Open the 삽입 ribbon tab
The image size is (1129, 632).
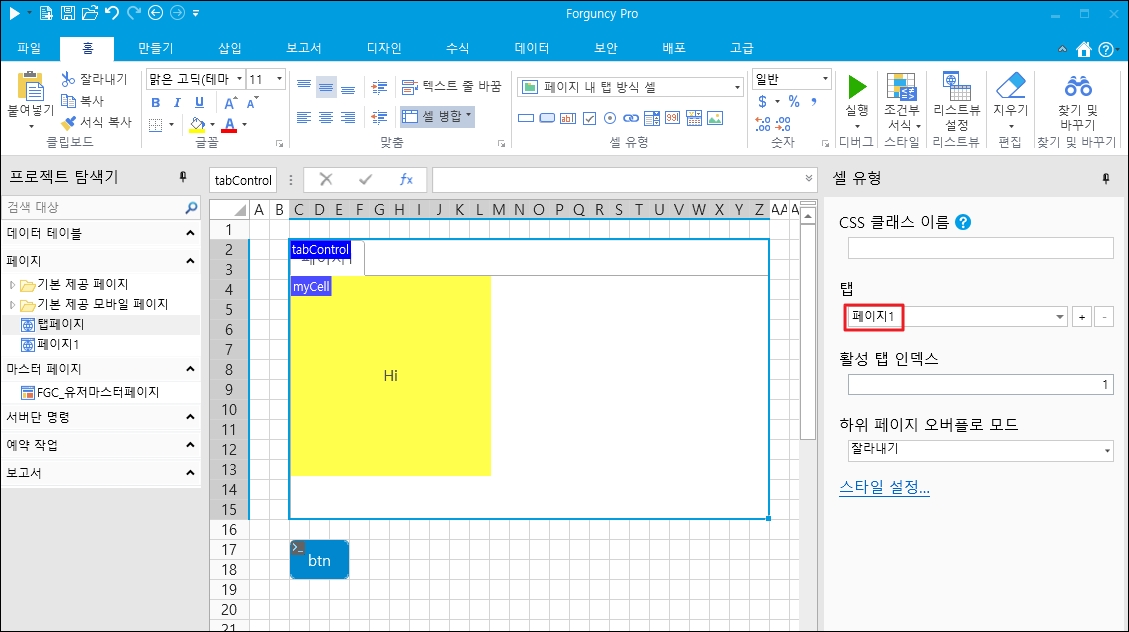coord(230,48)
